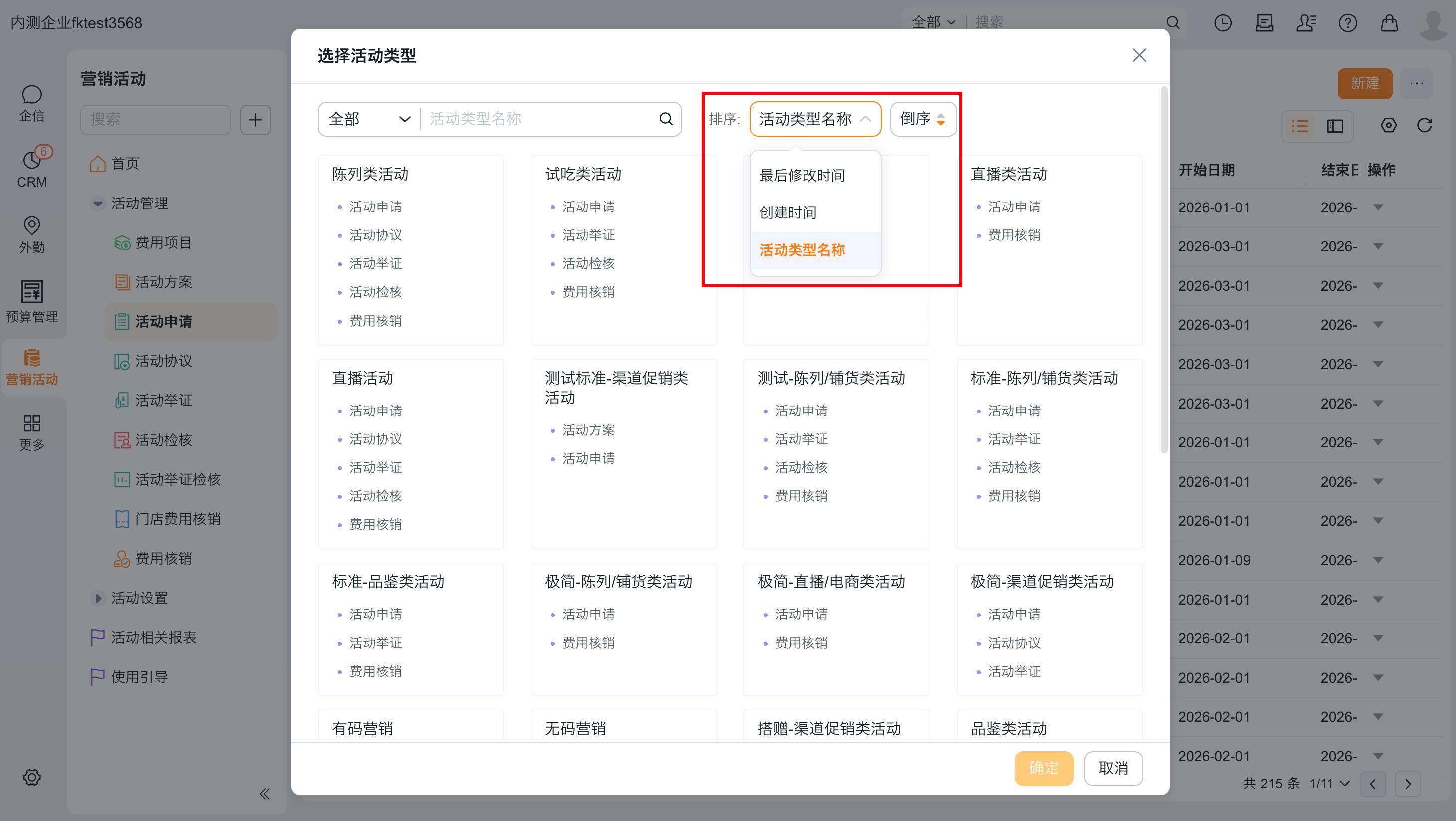Click the 活动类型名称 search input field

pos(537,119)
